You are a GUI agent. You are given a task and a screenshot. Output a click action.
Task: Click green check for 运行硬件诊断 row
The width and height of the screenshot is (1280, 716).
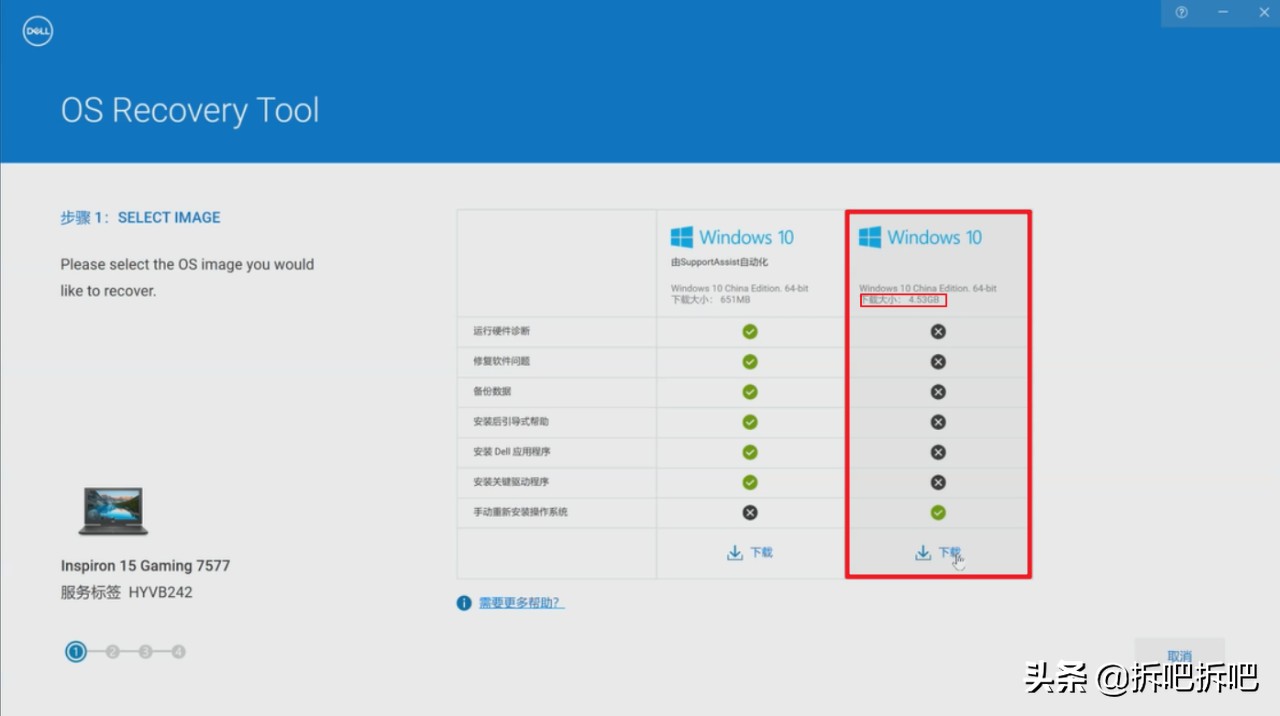(750, 331)
